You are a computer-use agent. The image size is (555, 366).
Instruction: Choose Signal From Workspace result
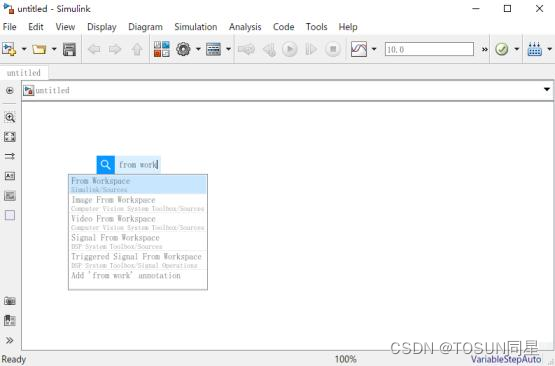pyautogui.click(x=138, y=241)
